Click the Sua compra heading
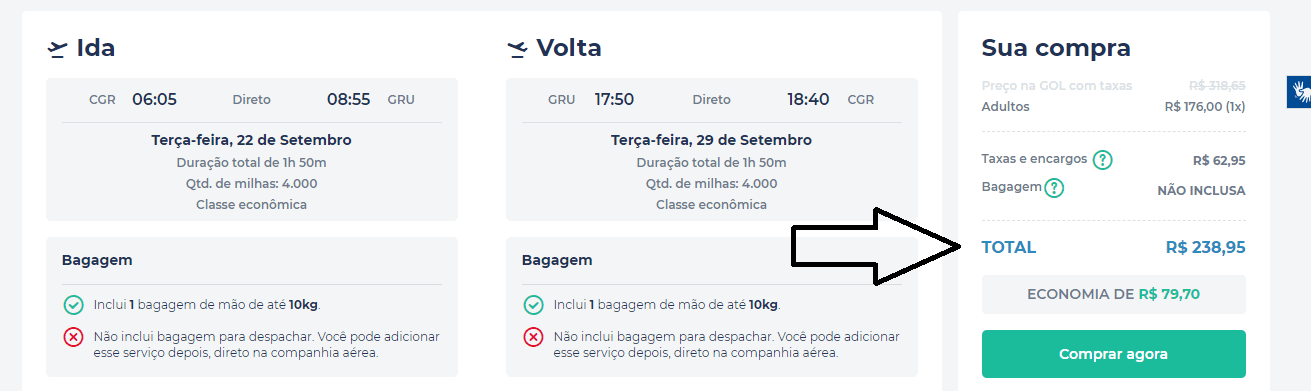This screenshot has height=391, width=1311. point(1056,48)
